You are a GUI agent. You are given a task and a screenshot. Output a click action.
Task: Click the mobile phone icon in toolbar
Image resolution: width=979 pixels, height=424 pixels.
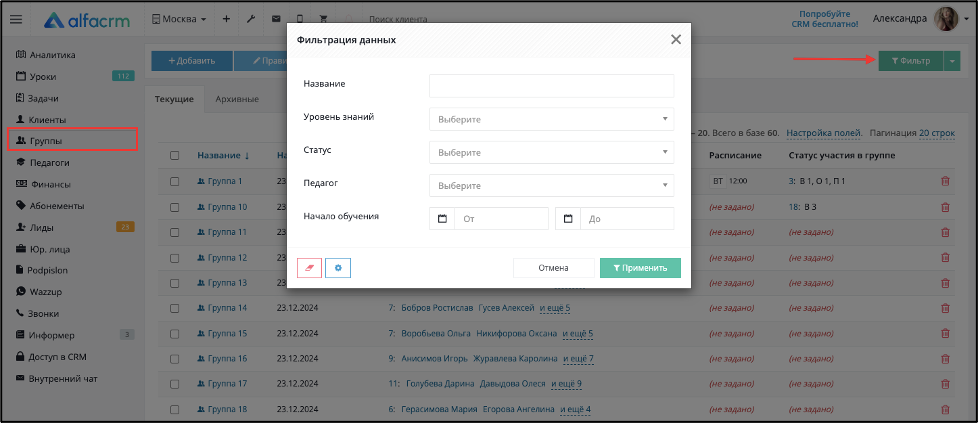coord(300,19)
